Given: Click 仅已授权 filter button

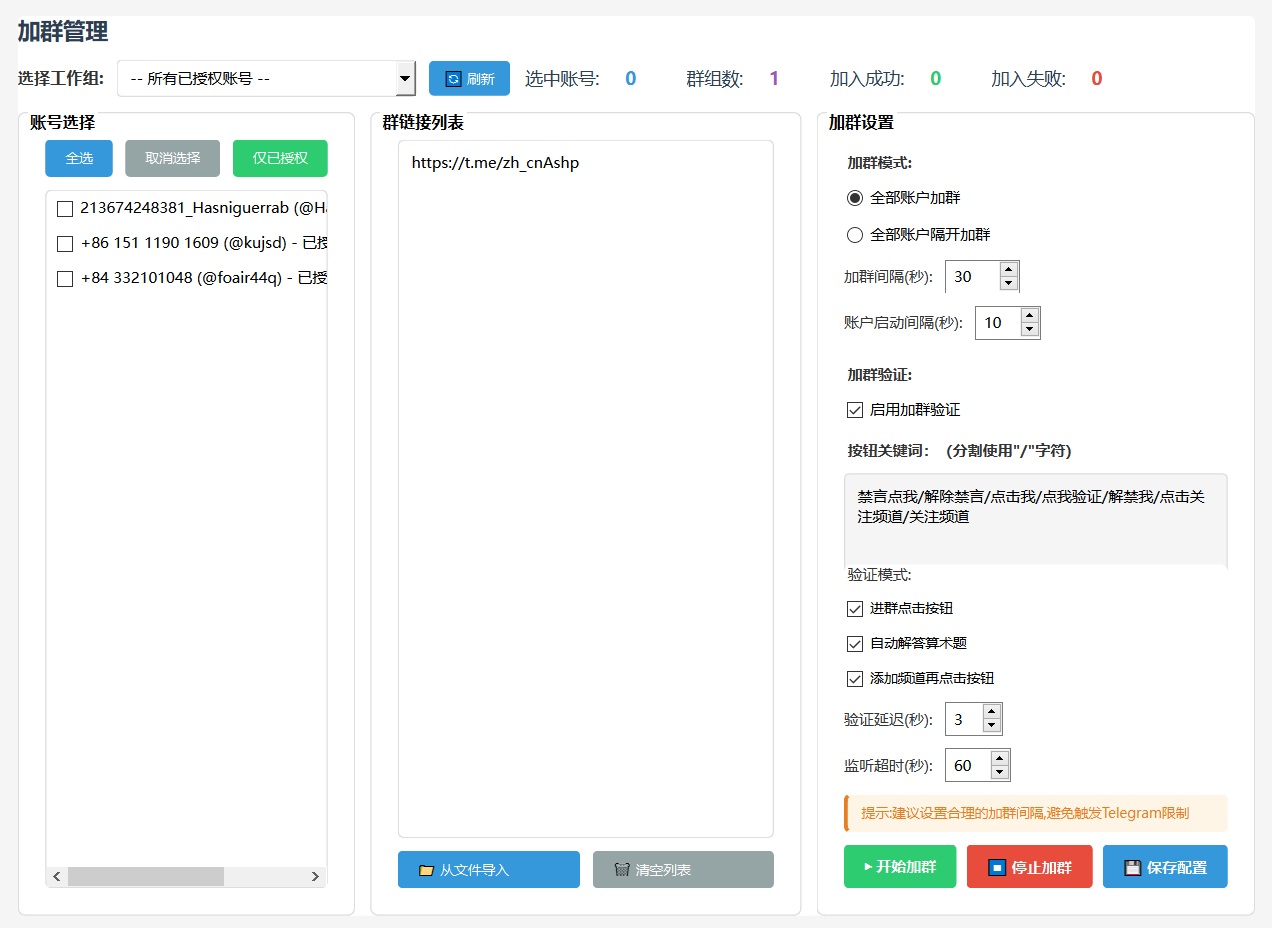Looking at the screenshot, I should pyautogui.click(x=280, y=158).
